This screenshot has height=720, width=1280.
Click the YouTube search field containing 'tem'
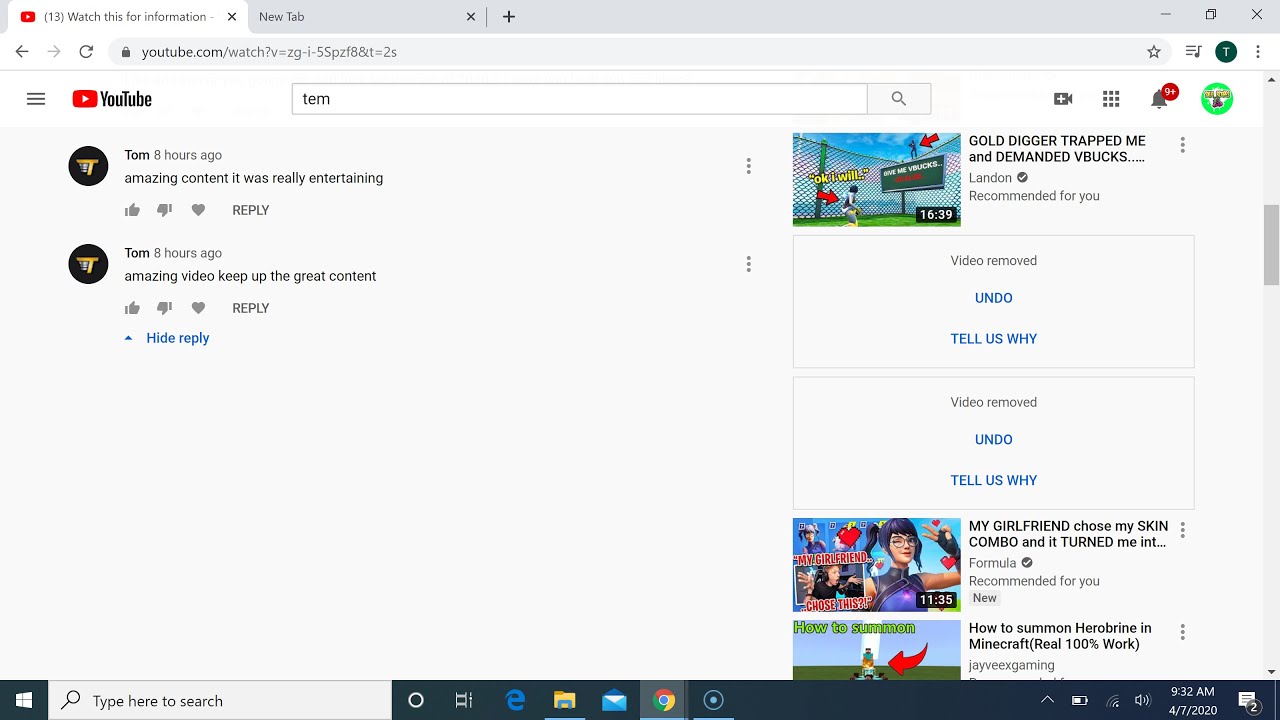point(580,99)
